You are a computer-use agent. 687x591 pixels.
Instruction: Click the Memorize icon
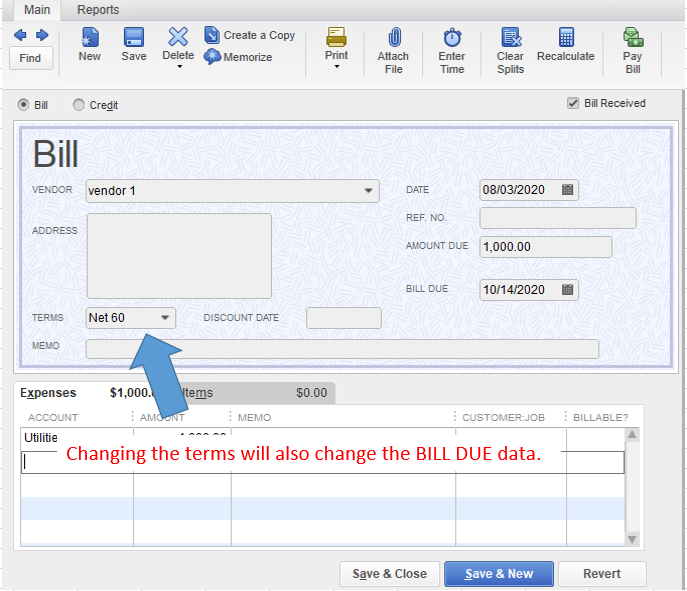212,57
